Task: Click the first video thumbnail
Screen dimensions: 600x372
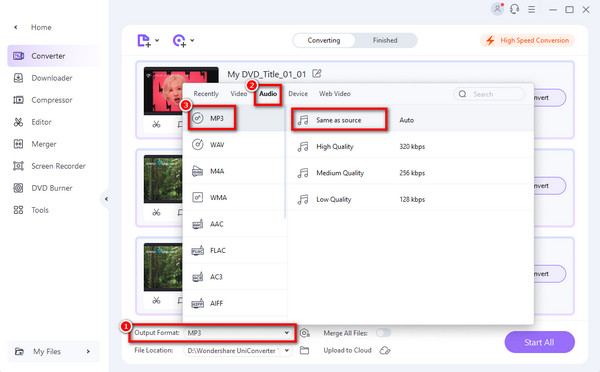Action: [181, 91]
